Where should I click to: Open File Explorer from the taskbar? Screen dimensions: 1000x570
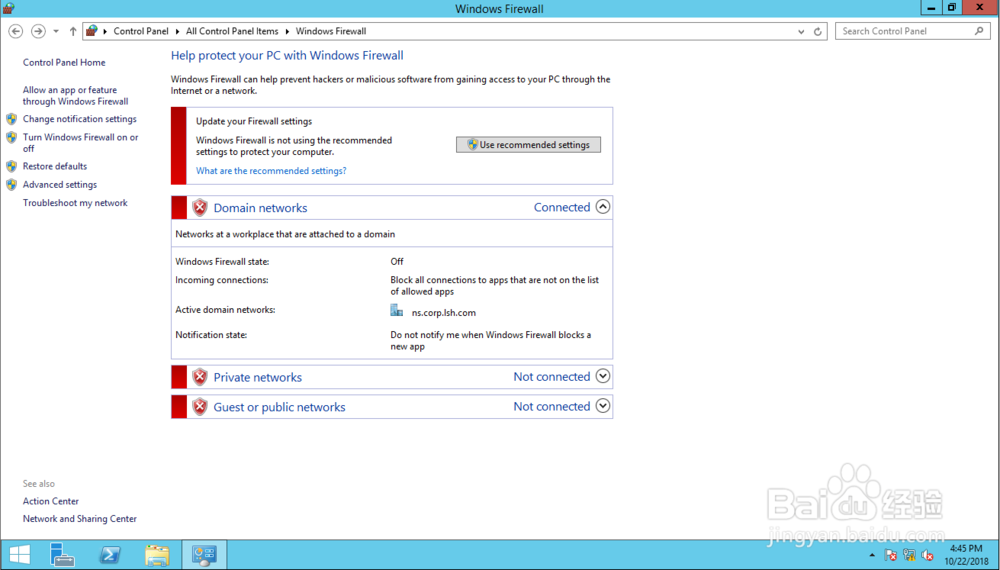pyautogui.click(x=157, y=555)
